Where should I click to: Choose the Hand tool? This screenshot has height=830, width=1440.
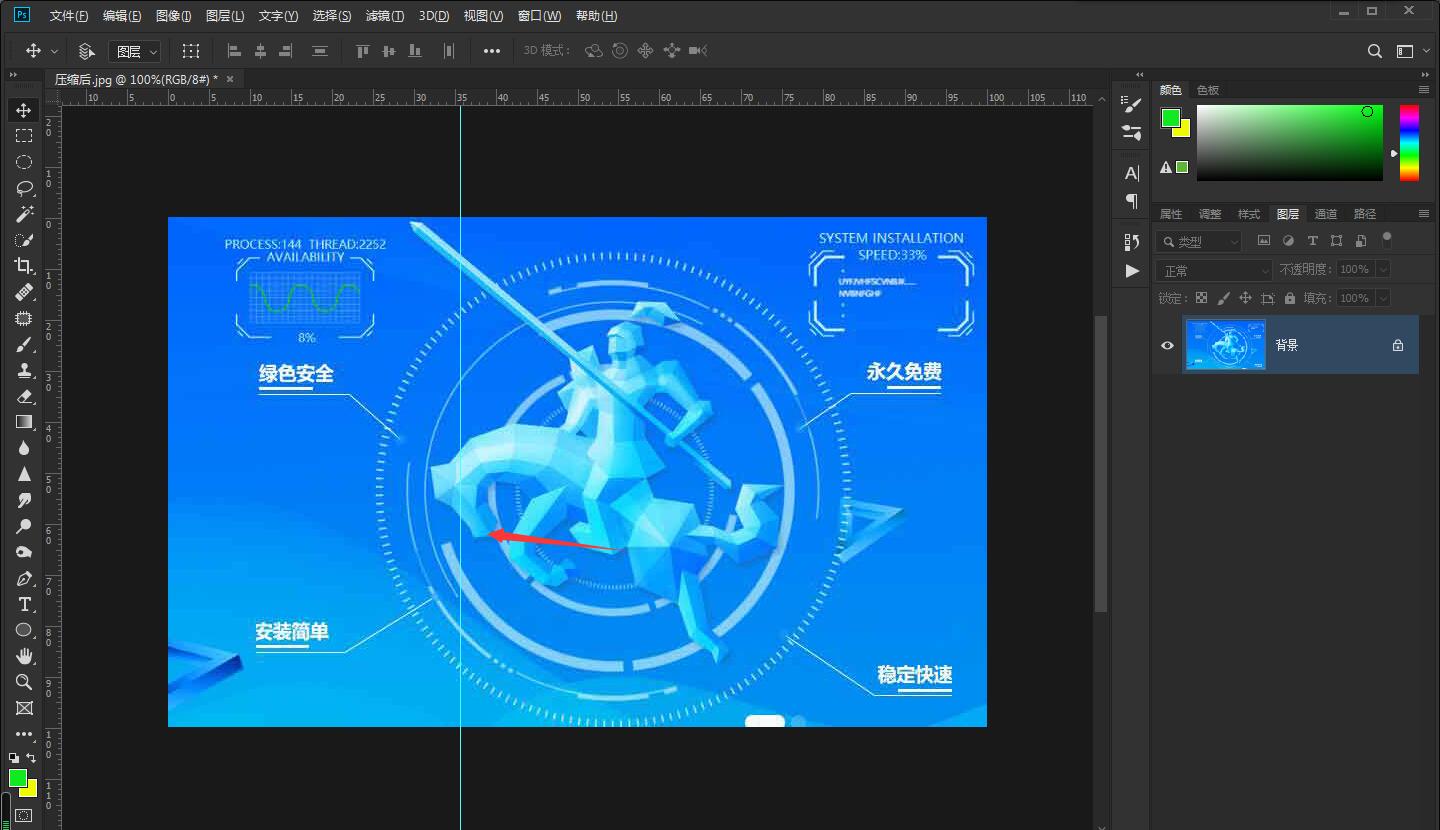pos(24,656)
